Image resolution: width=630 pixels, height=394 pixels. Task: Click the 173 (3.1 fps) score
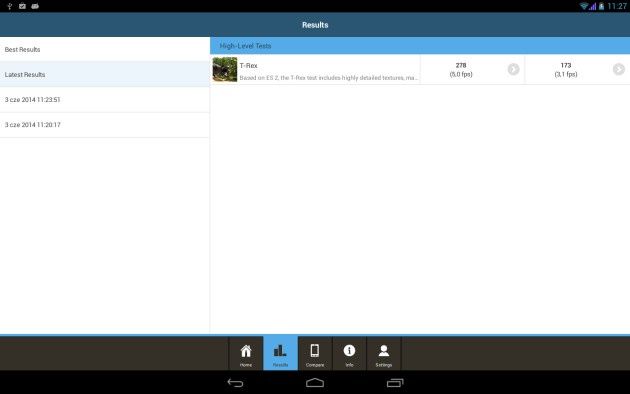pyautogui.click(x=566, y=69)
